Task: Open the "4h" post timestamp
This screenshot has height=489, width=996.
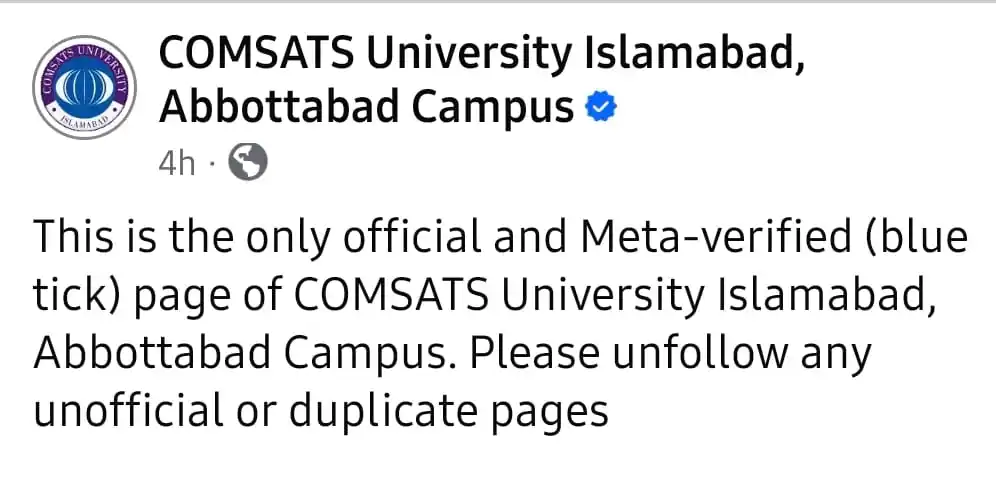Action: click(x=177, y=164)
